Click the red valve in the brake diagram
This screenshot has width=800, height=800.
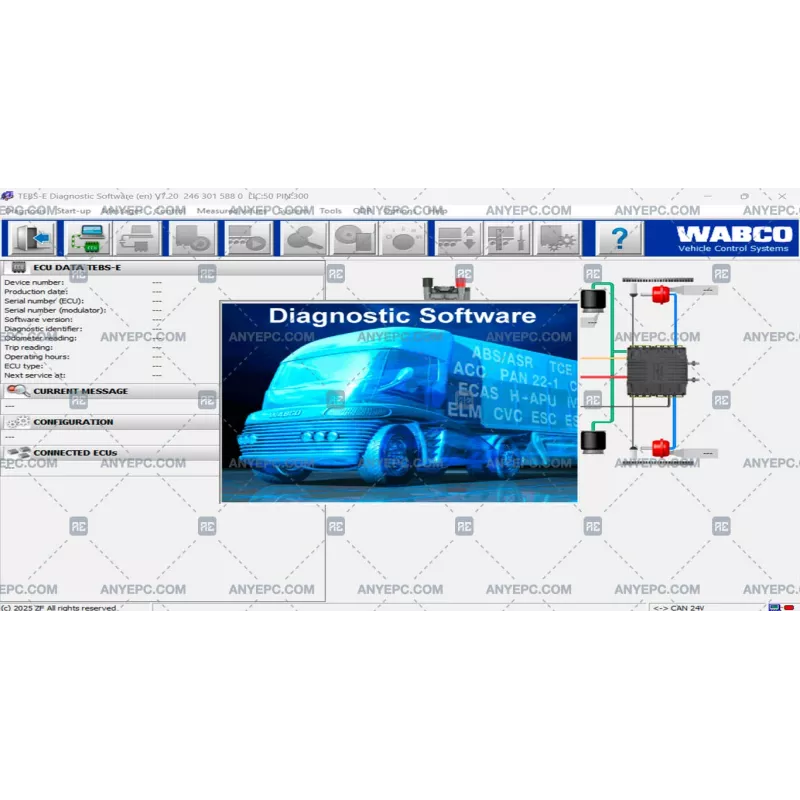click(x=660, y=295)
